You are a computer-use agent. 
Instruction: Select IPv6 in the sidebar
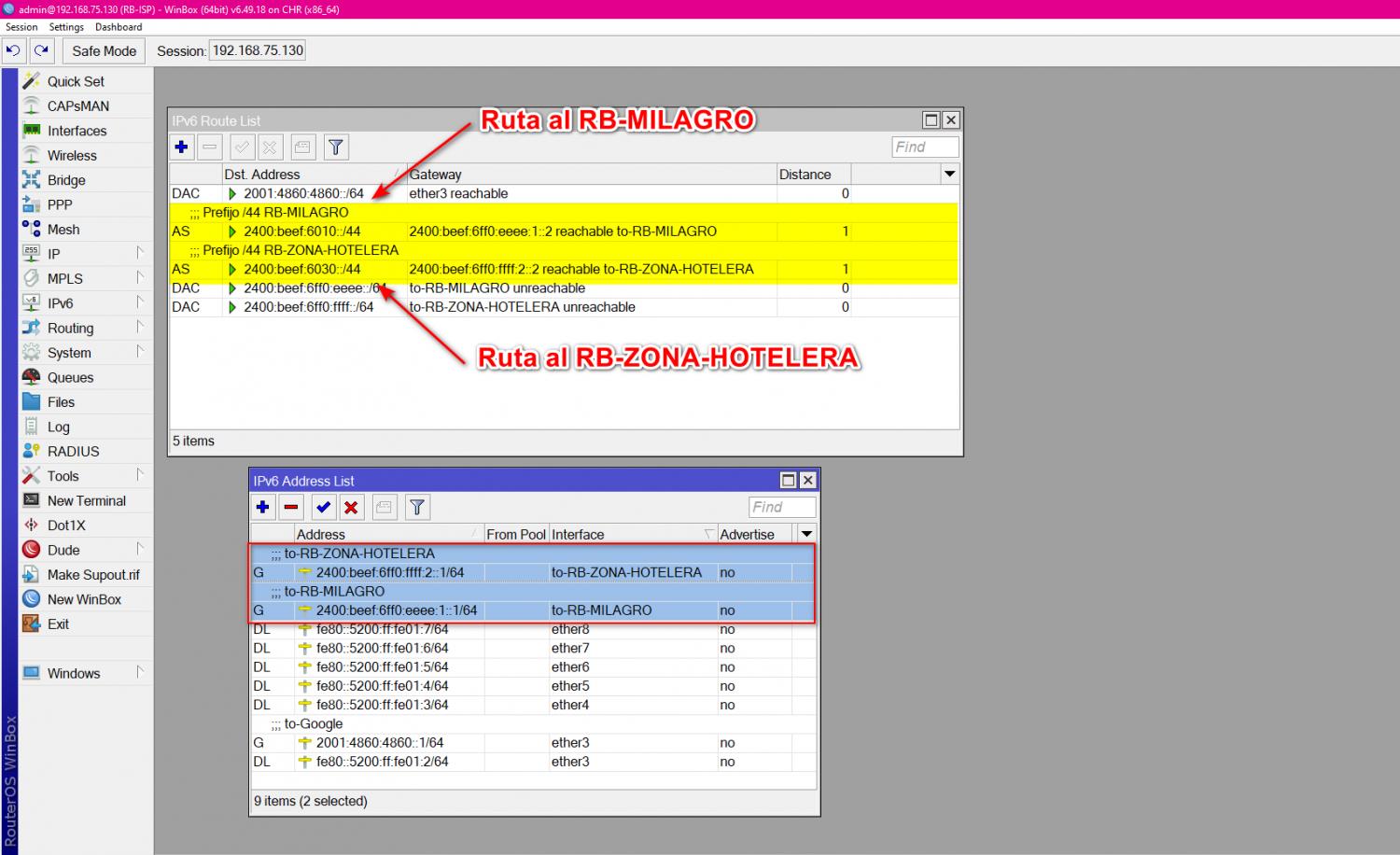coord(63,302)
